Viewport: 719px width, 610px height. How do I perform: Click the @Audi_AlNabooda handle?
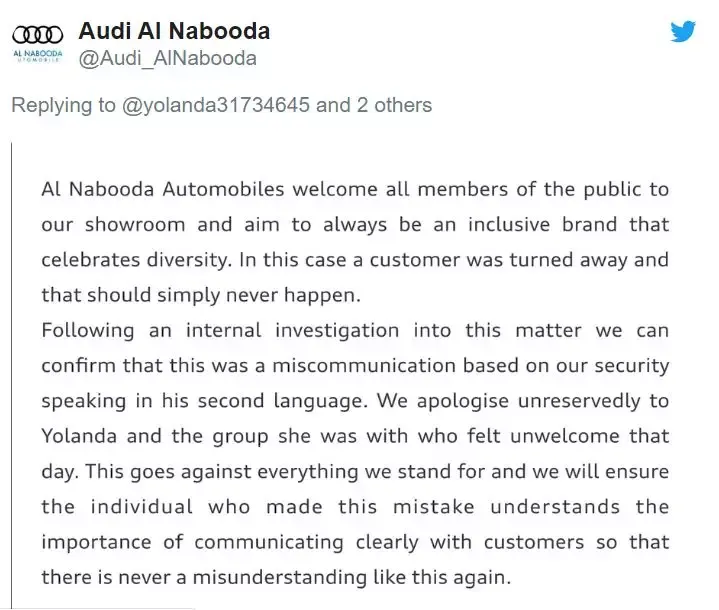click(x=168, y=58)
